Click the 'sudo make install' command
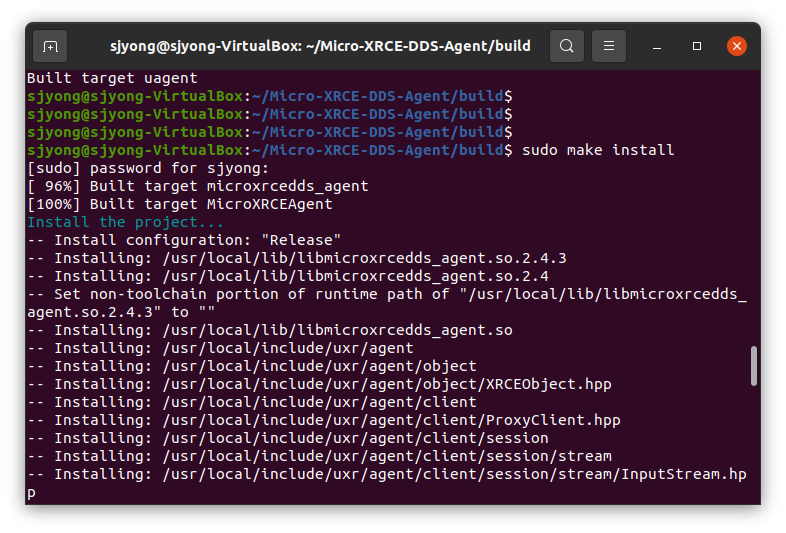 (x=598, y=150)
